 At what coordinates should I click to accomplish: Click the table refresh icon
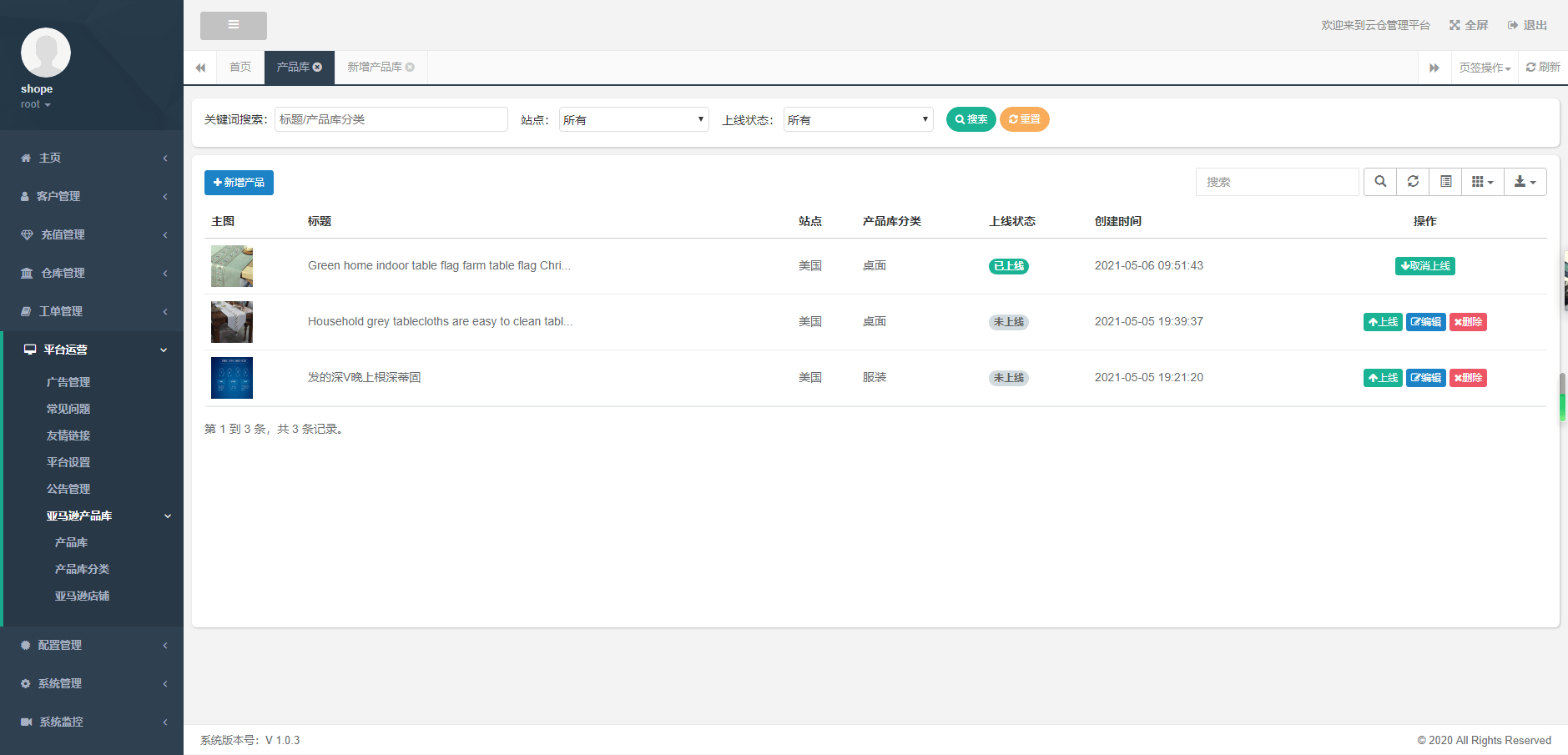pyautogui.click(x=1413, y=182)
